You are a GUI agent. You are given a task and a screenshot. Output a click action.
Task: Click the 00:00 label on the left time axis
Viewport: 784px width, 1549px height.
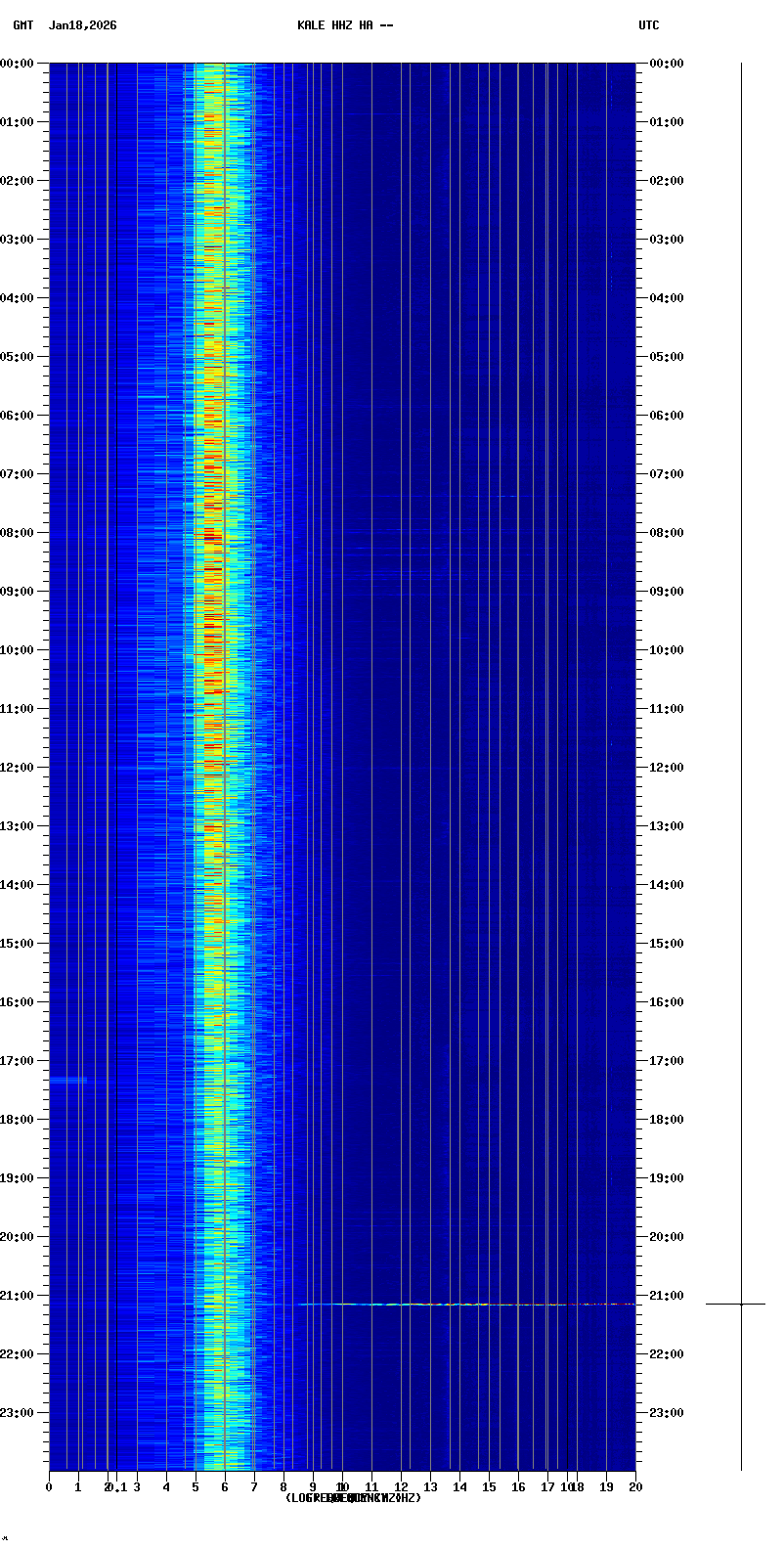pyautogui.click(x=18, y=64)
